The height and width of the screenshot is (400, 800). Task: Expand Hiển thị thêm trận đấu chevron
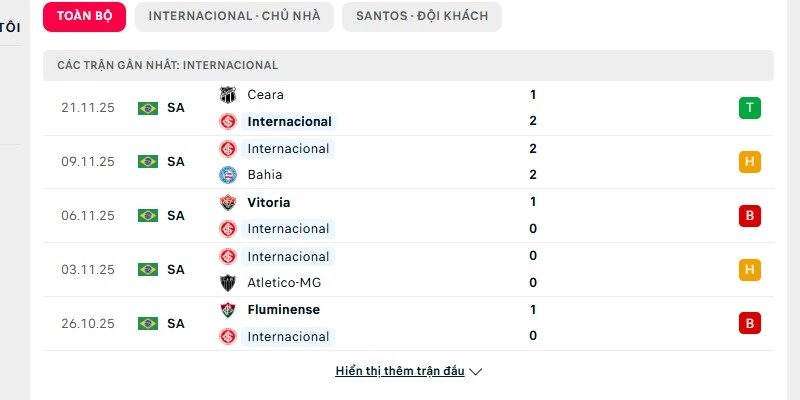(476, 372)
